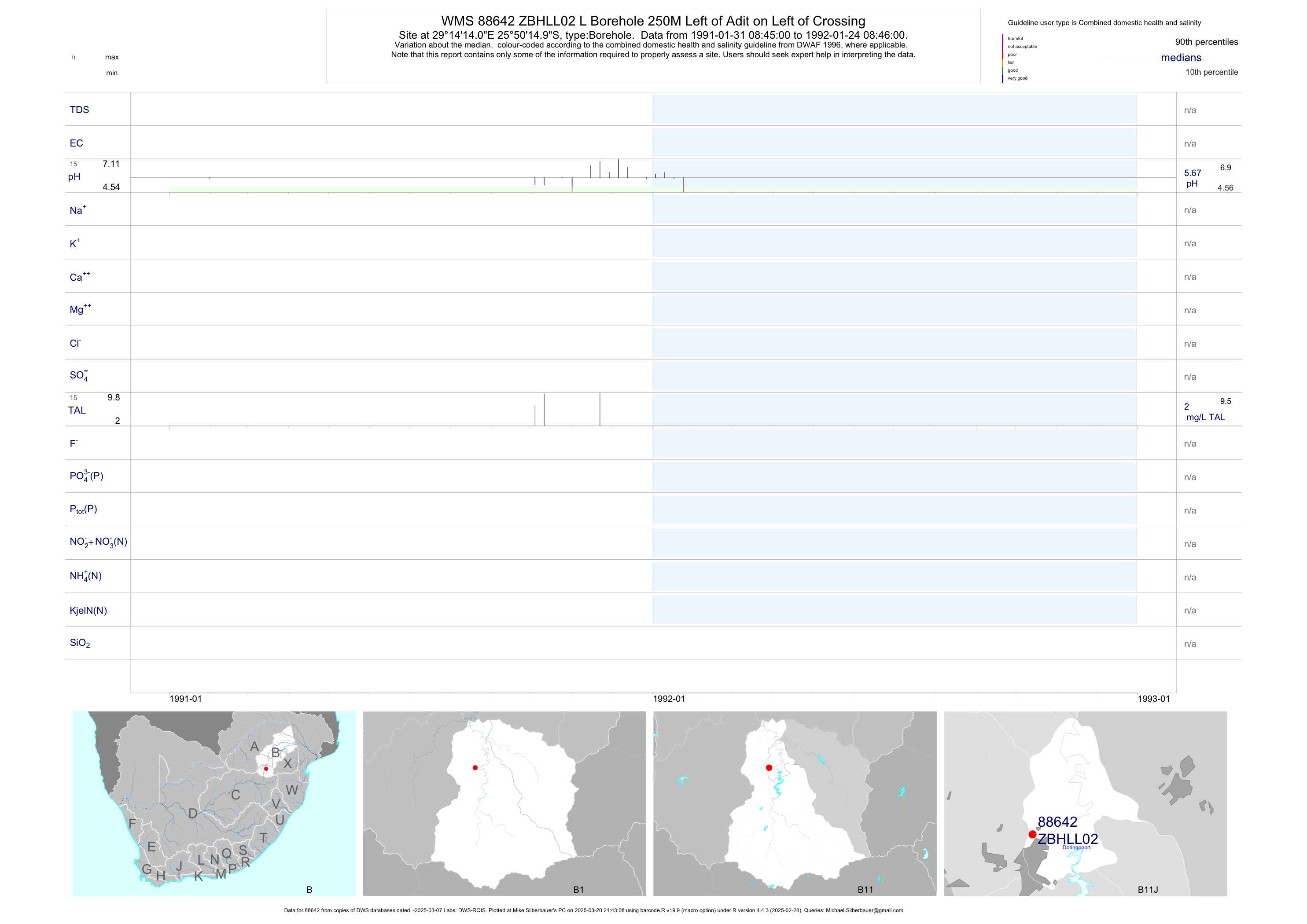Image resolution: width=1307 pixels, height=924 pixels.
Task: Click the medians legend label
Action: coord(1181,58)
